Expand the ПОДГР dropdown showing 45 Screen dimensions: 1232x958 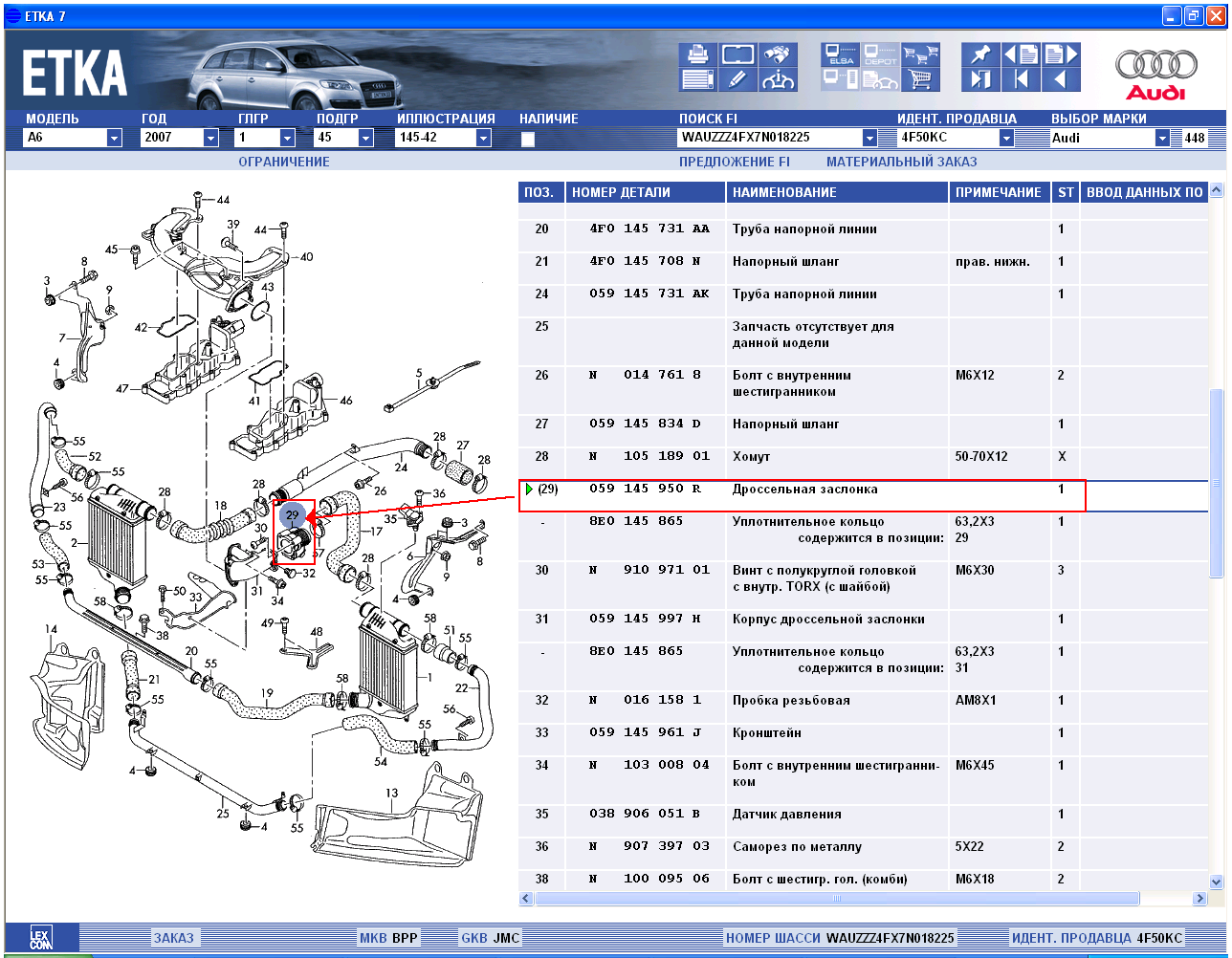tap(365, 138)
